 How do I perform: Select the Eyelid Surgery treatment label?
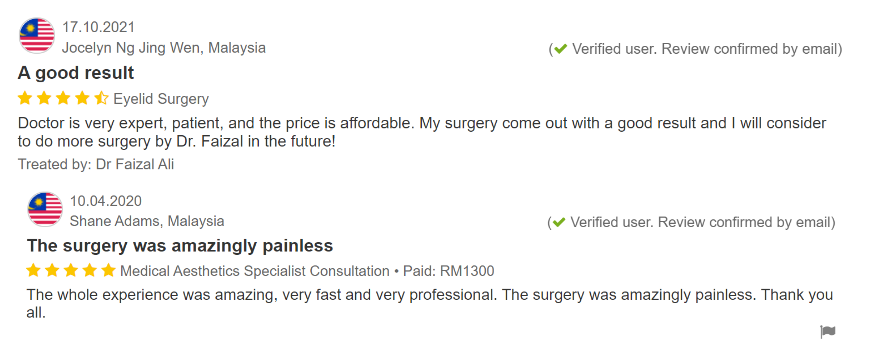tap(161, 99)
